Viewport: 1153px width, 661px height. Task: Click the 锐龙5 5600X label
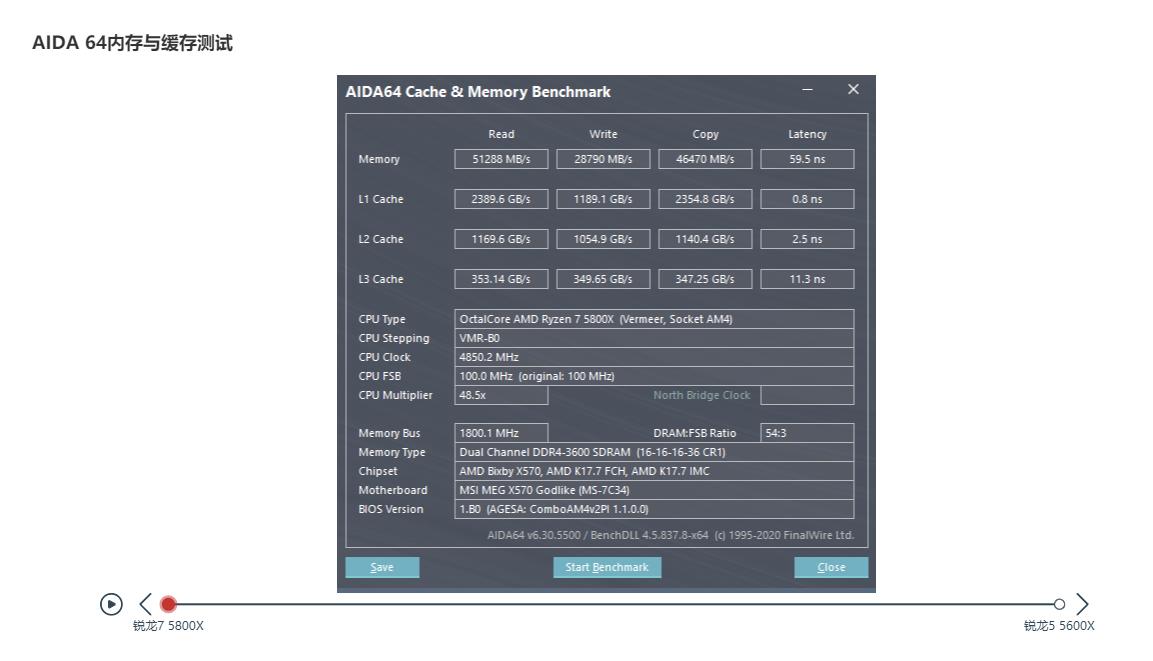1058,625
